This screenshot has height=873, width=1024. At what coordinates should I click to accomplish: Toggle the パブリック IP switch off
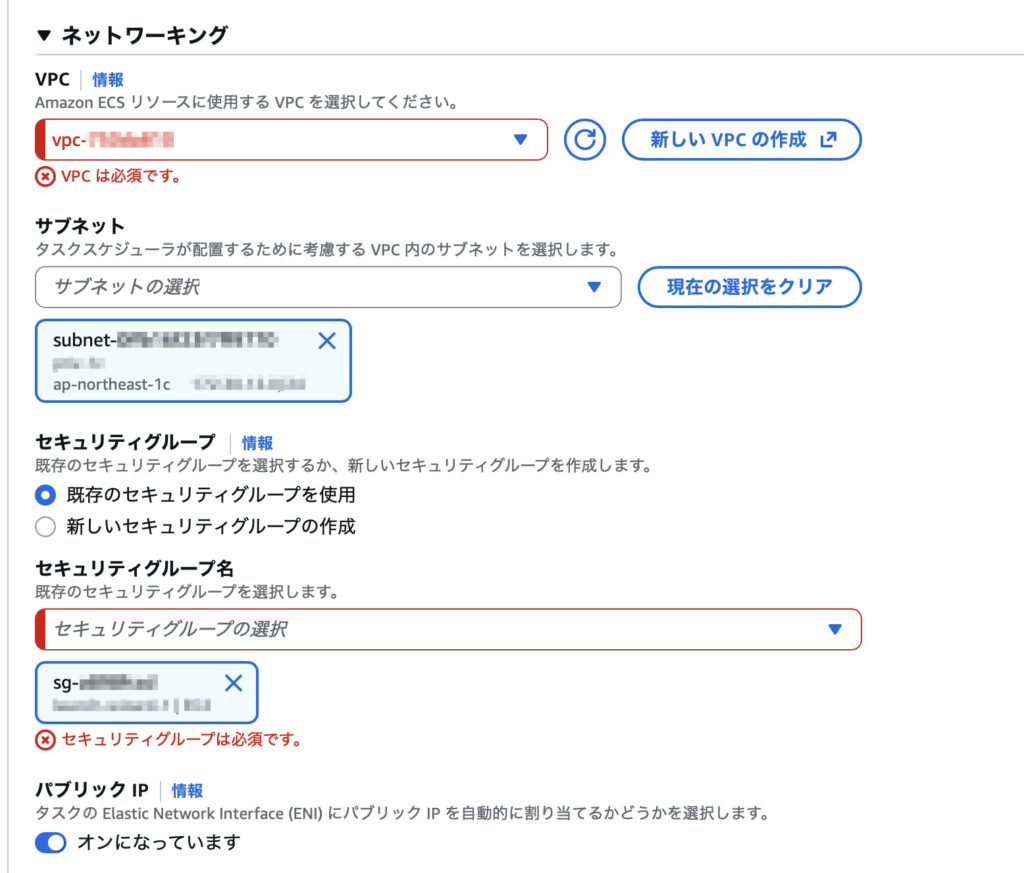(x=50, y=843)
